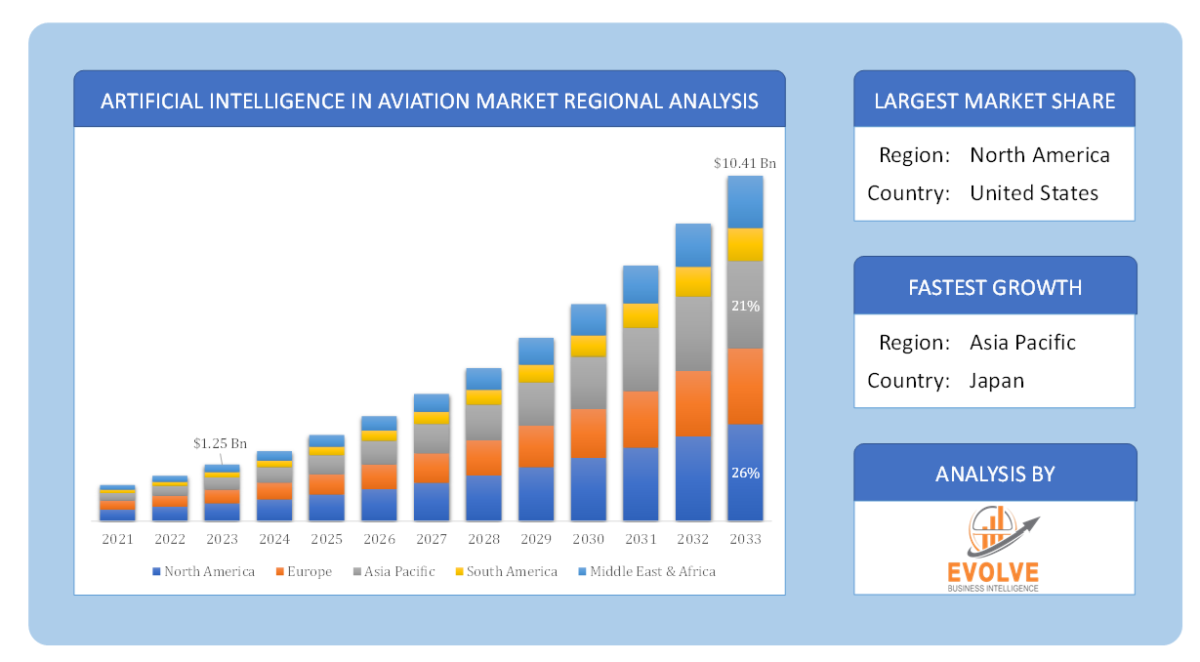Toggle the Europe series visibility
The width and height of the screenshot is (1200, 662).
[x=305, y=571]
